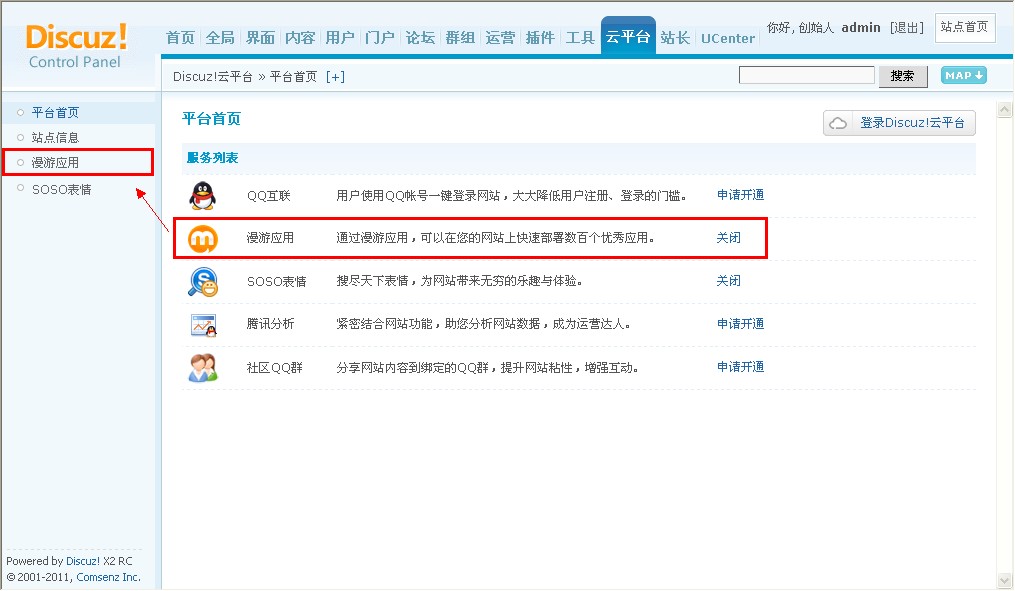Click the 站点首页 button
Viewport: 1015px width, 591px height.
(965, 28)
